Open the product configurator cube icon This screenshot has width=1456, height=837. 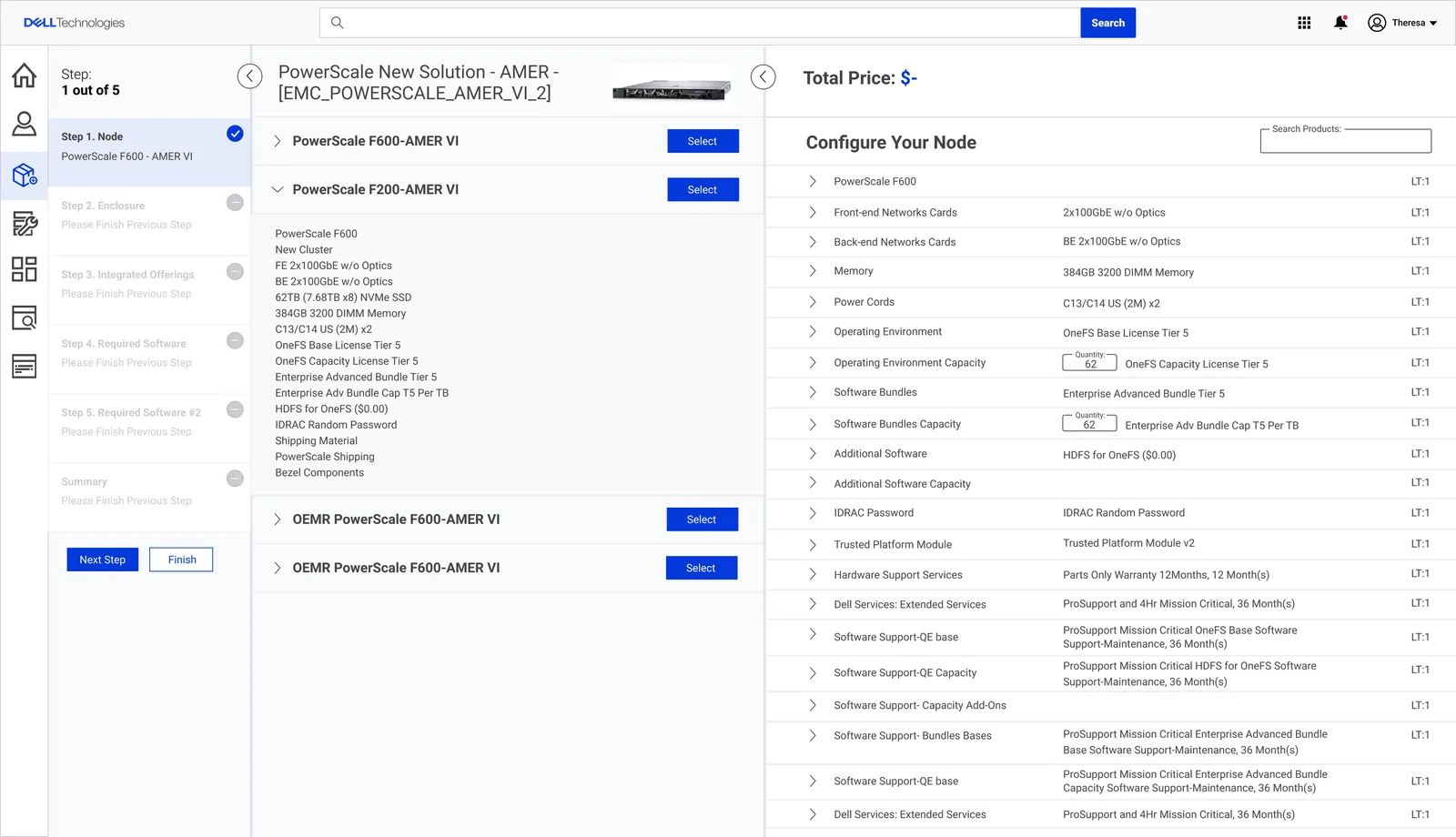tap(25, 174)
